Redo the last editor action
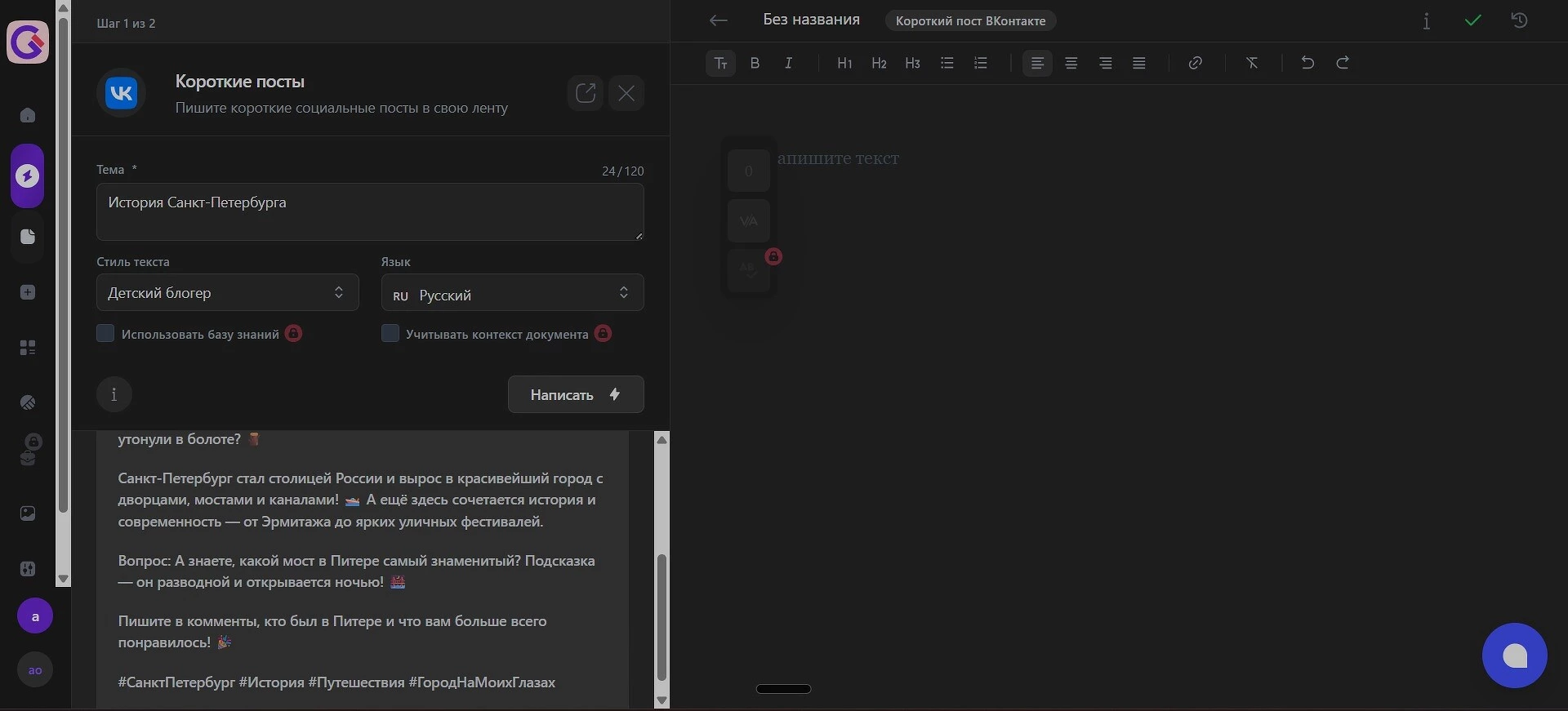Viewport: 1568px width, 711px height. coord(1343,63)
